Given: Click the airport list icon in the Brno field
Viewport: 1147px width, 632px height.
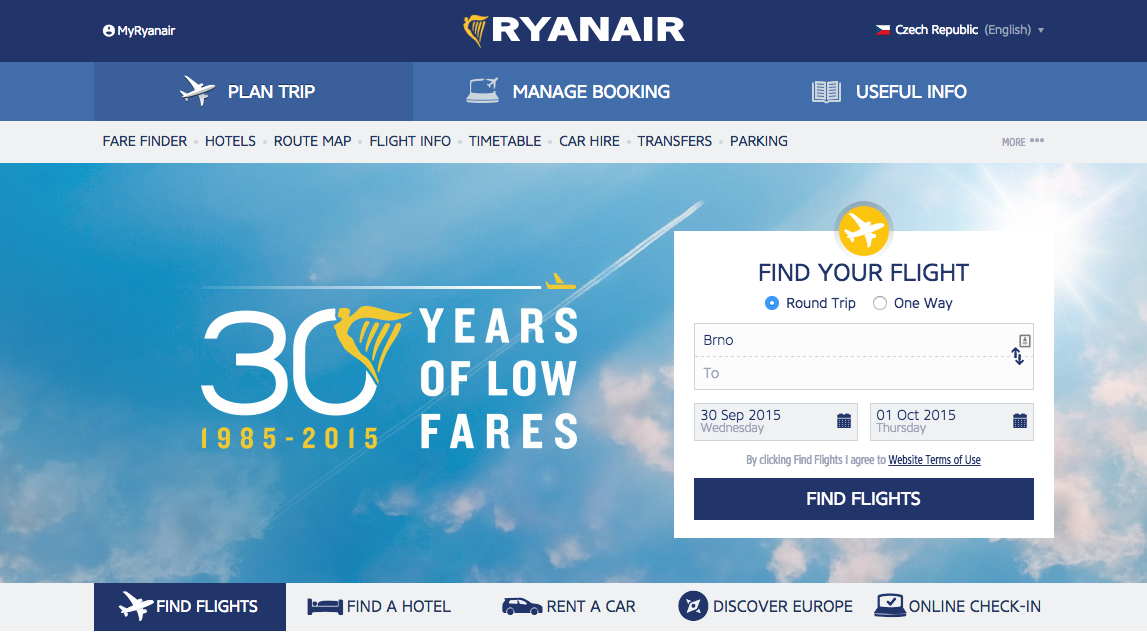Looking at the screenshot, I should (1025, 340).
